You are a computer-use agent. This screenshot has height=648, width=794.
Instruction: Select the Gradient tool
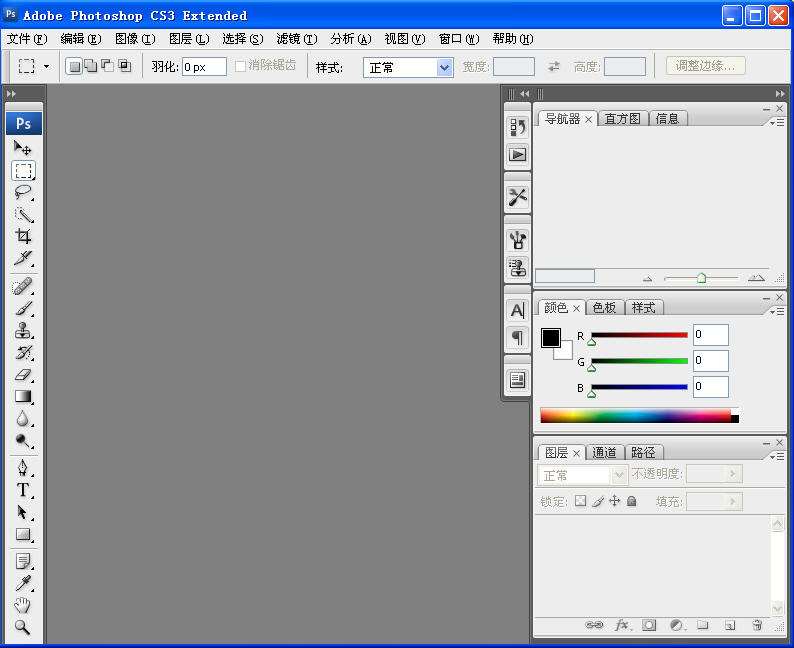tap(23, 396)
